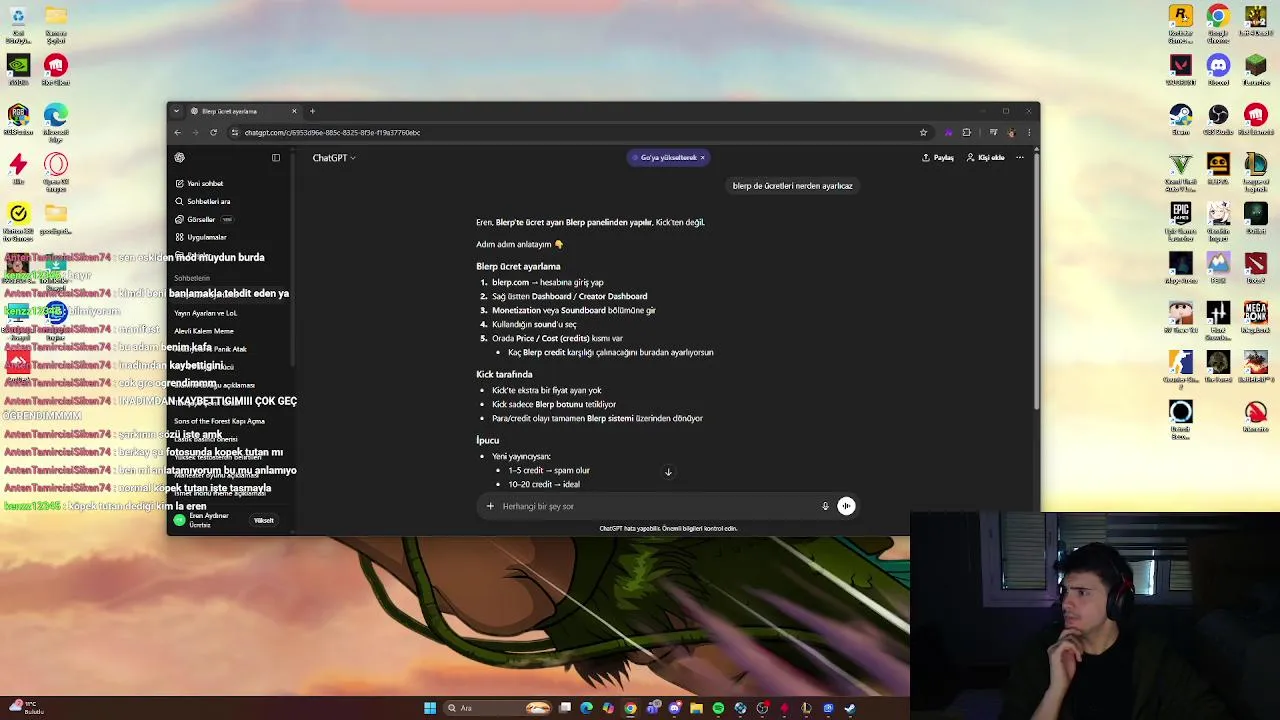Open the ChatGPT logo home icon
The width and height of the screenshot is (1280, 720).
[179, 157]
